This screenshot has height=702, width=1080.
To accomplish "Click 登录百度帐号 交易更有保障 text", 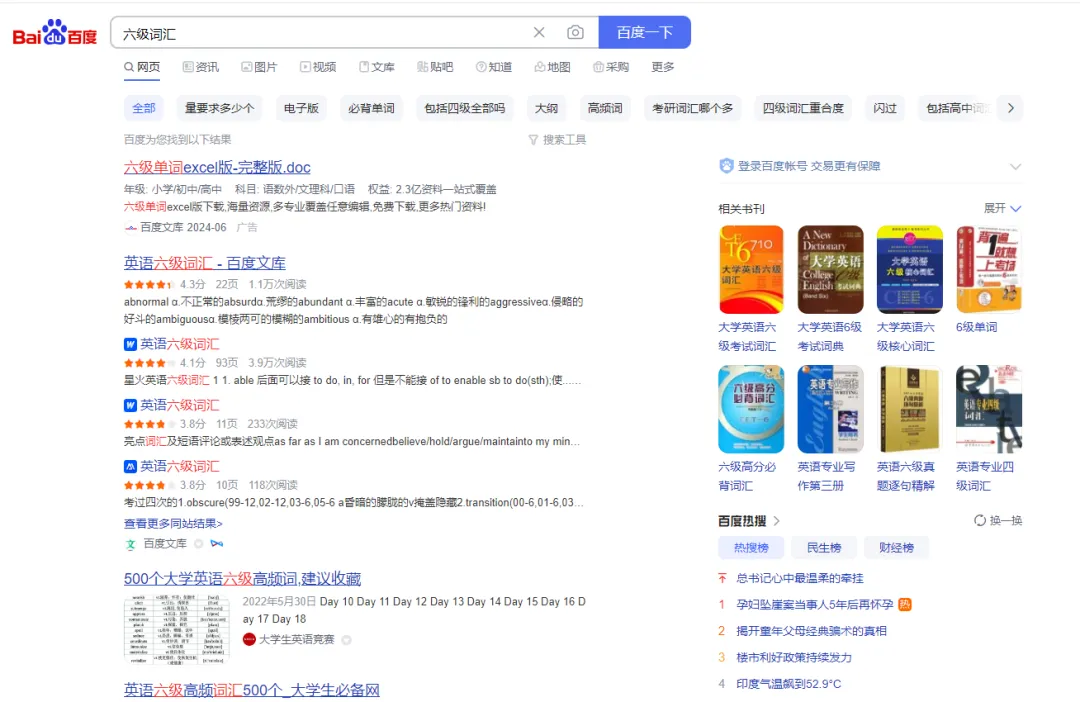I will click(809, 166).
